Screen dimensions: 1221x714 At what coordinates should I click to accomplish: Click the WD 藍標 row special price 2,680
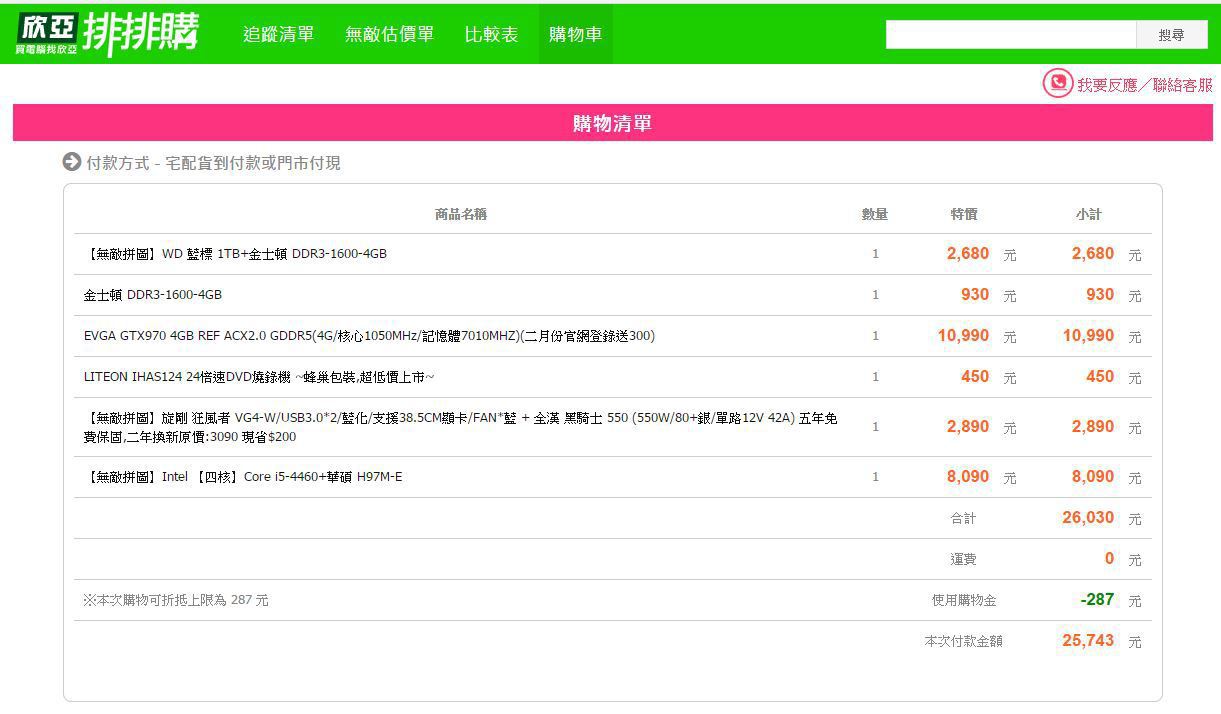[968, 254]
